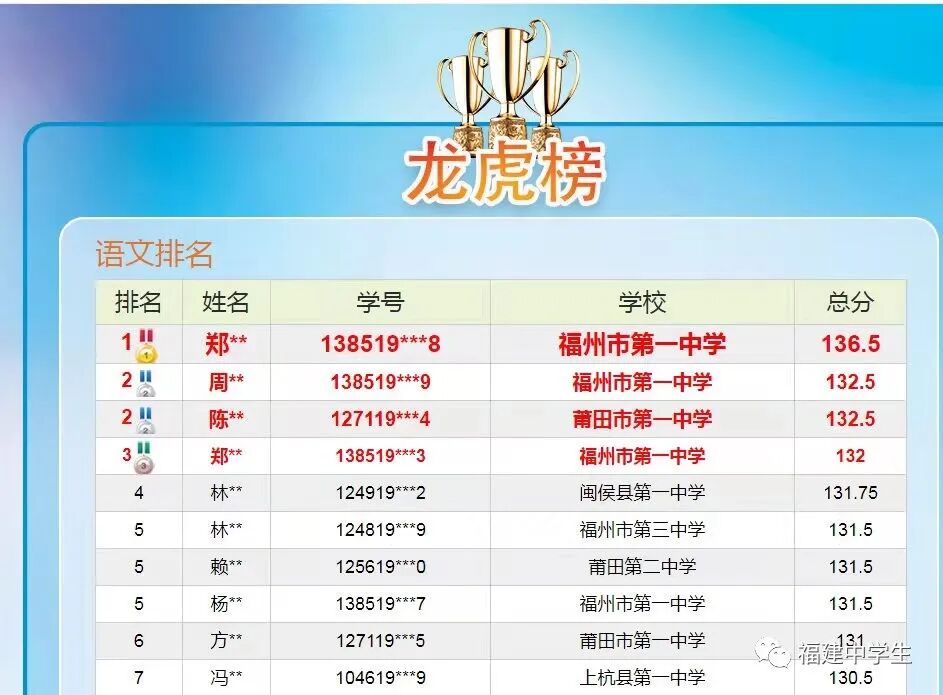This screenshot has height=695, width=943.
Task: Click 林** from 闽侯县第一中学
Action: point(226,493)
